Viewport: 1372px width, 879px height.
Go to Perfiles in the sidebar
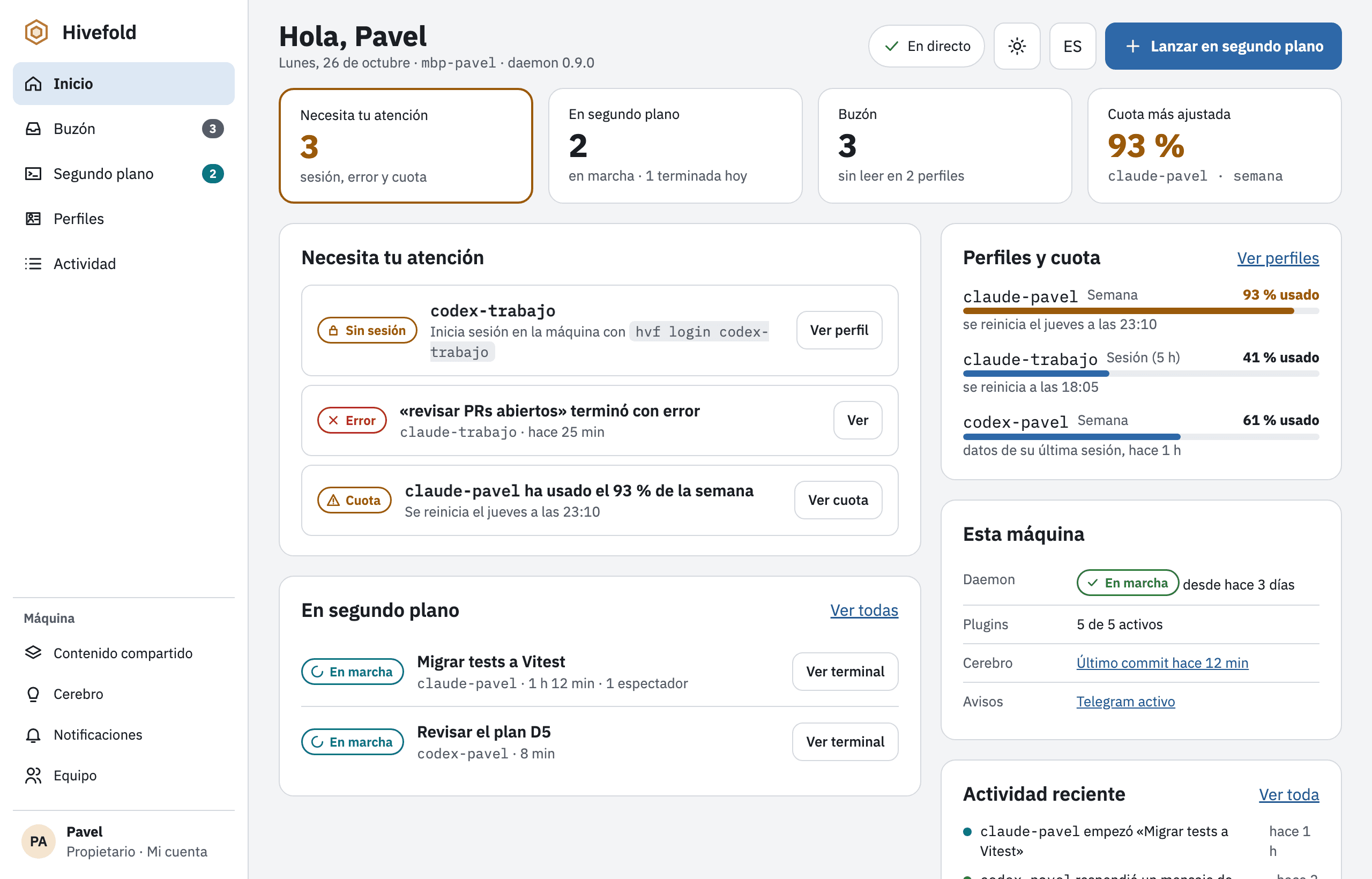[x=124, y=219]
